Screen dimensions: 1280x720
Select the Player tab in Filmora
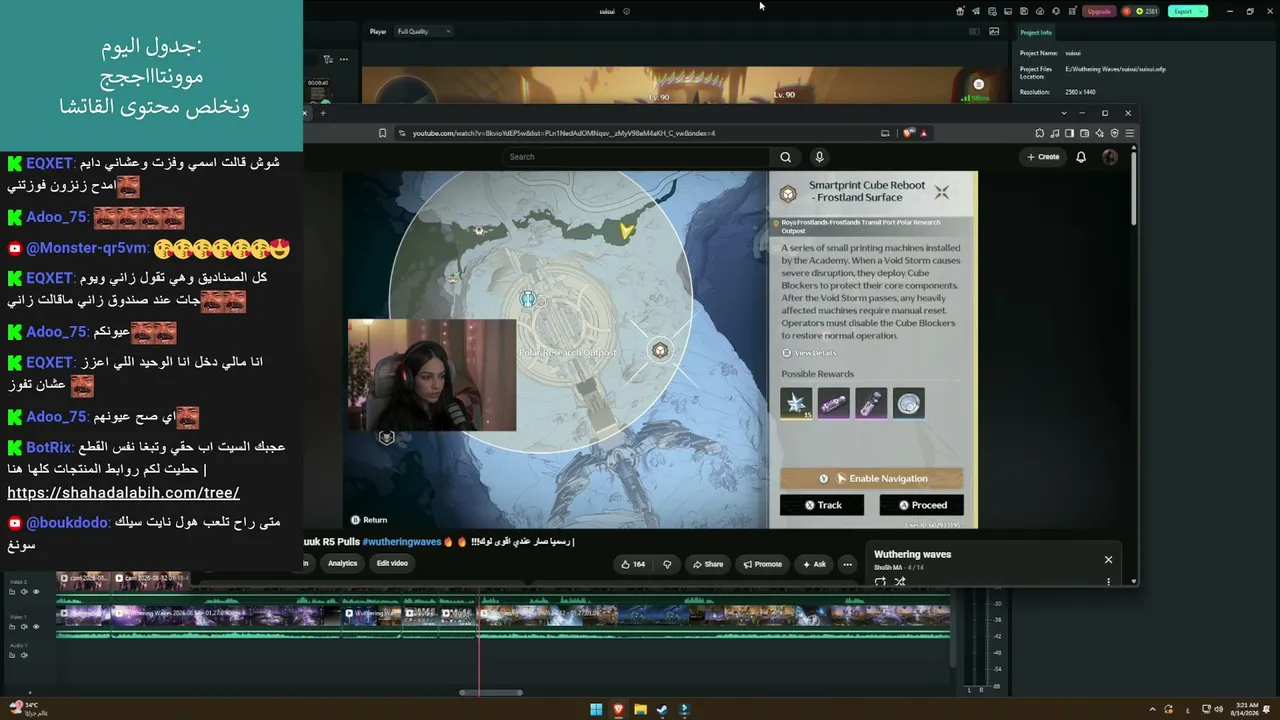point(378,31)
